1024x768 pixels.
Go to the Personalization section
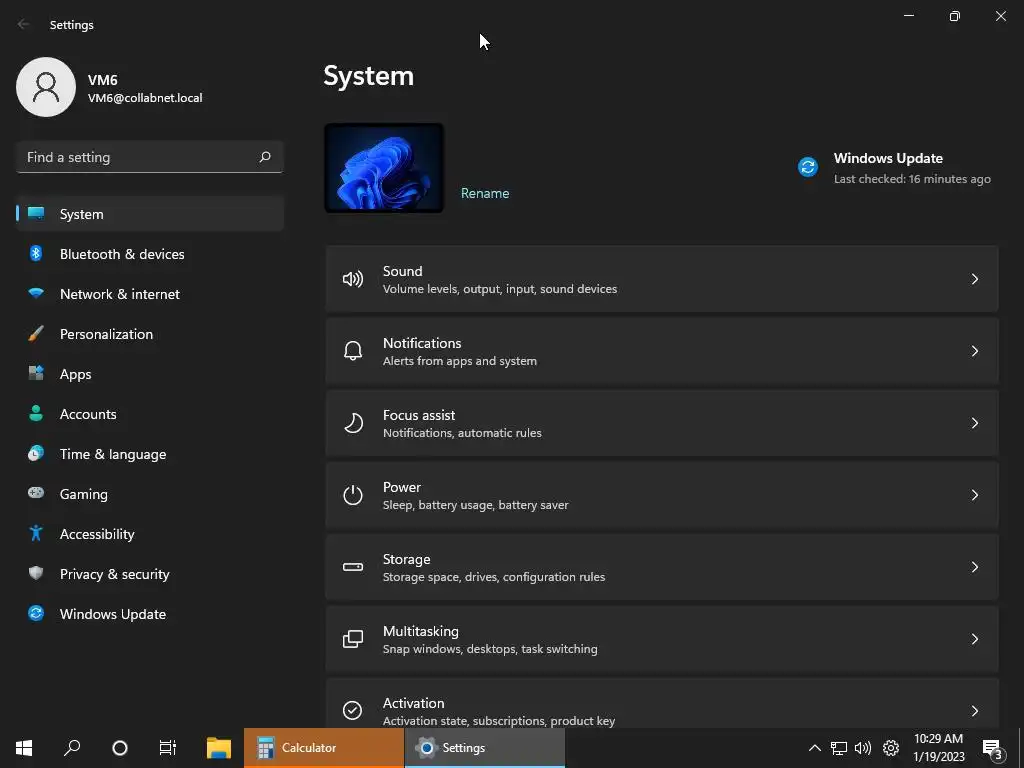(150, 334)
